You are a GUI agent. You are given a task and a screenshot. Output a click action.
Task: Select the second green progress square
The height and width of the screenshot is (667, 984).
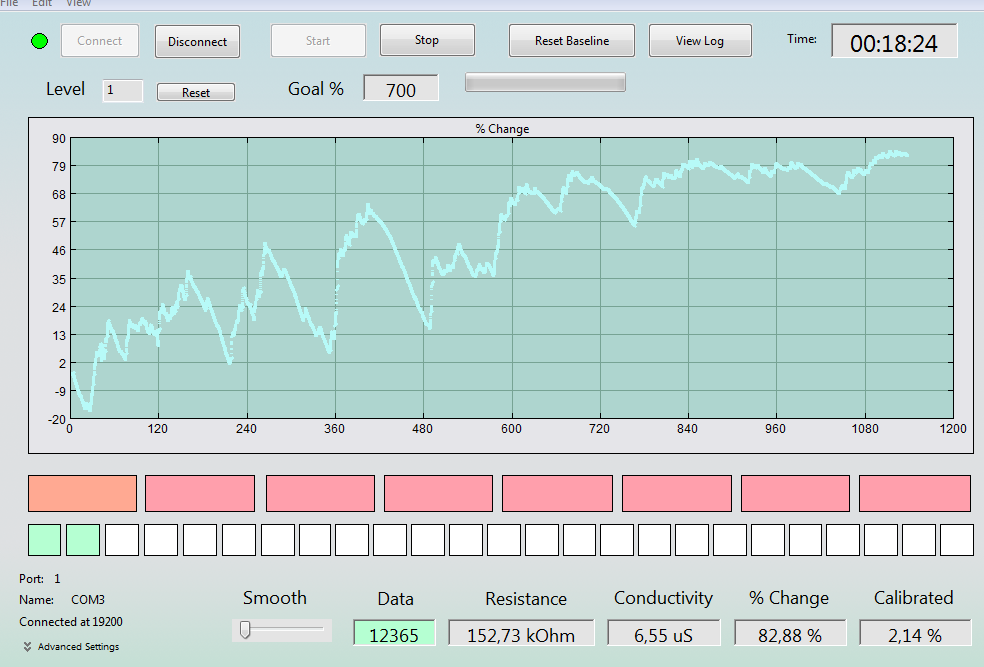[83, 540]
